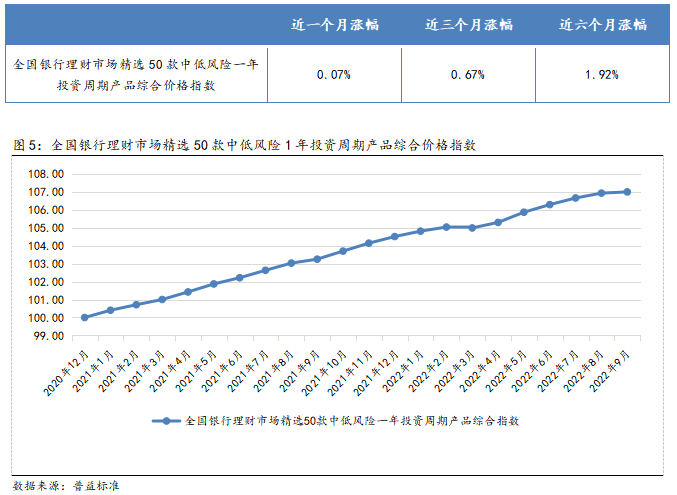Click the 近六个月涨幅 column header
677x495 pixels.
tap(601, 24)
